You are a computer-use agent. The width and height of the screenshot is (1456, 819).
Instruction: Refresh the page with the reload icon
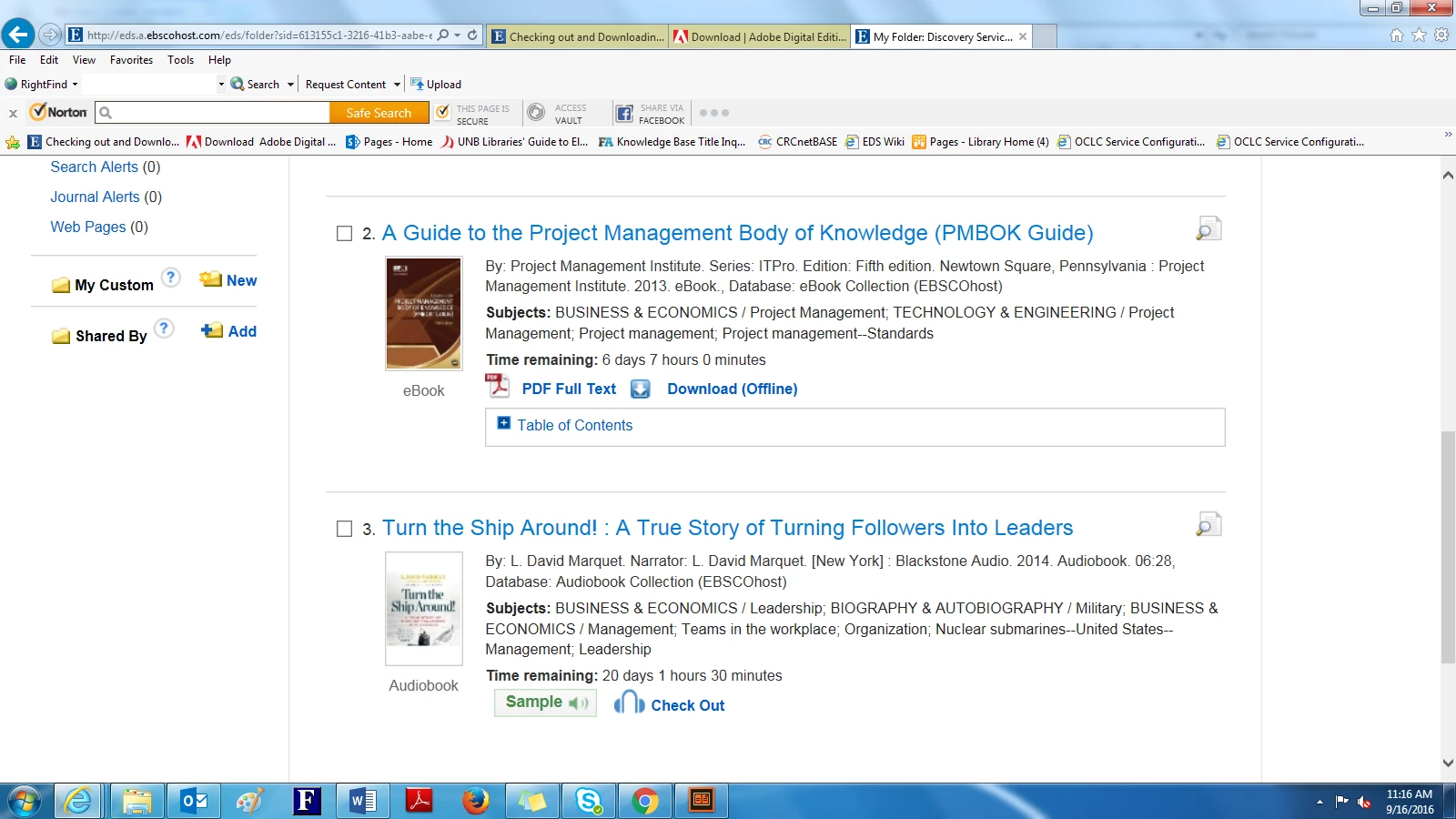[x=472, y=35]
